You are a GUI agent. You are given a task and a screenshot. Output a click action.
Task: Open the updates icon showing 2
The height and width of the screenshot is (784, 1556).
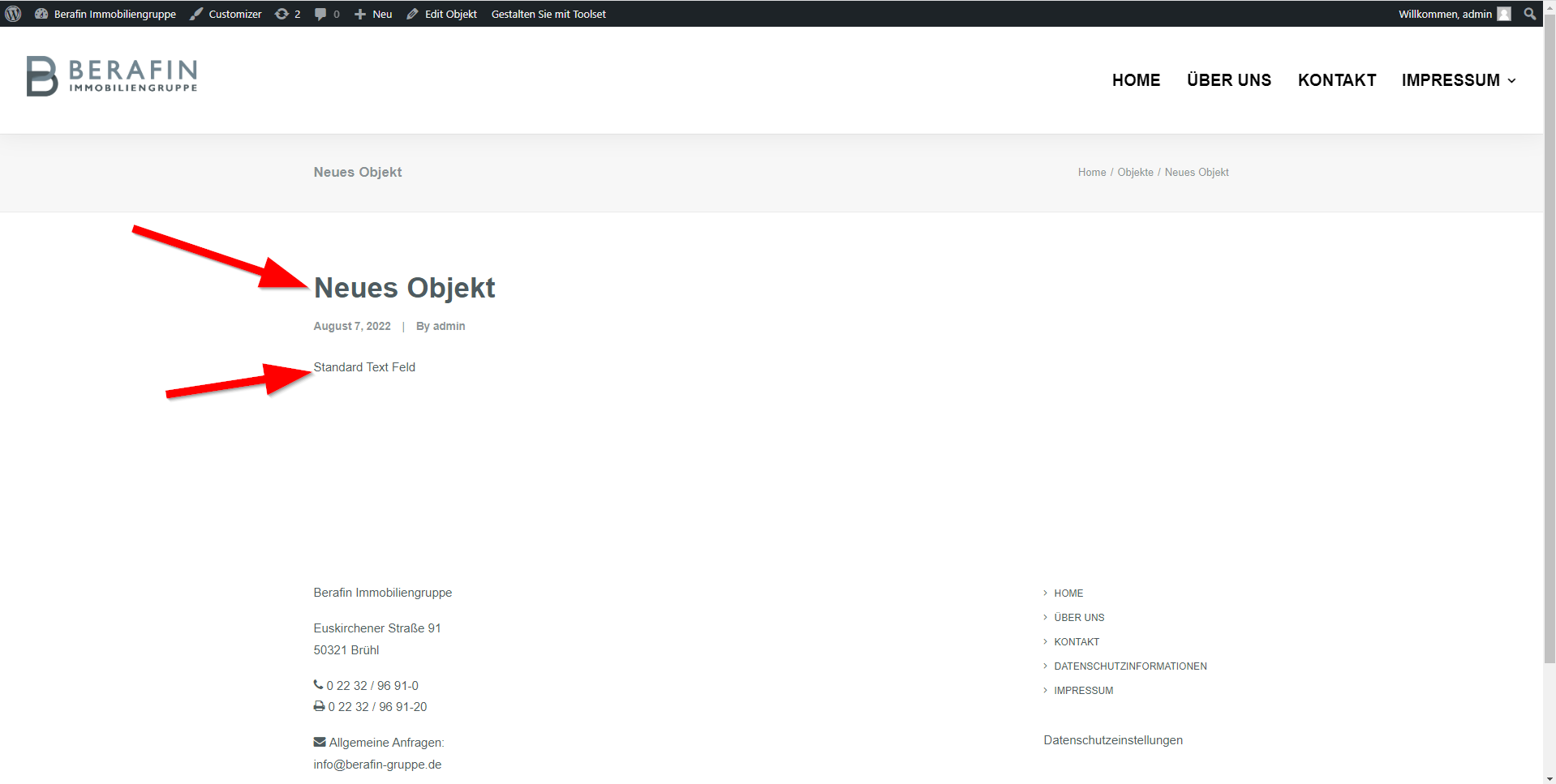[x=287, y=14]
